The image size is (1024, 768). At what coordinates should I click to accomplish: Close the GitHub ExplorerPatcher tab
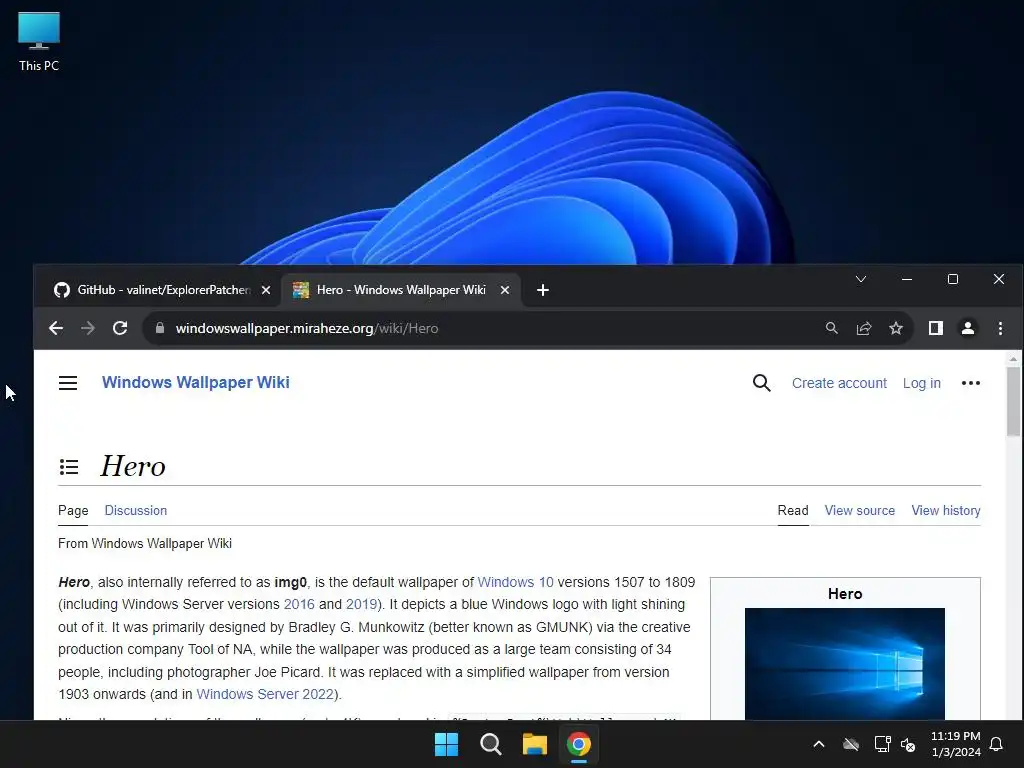pos(266,290)
